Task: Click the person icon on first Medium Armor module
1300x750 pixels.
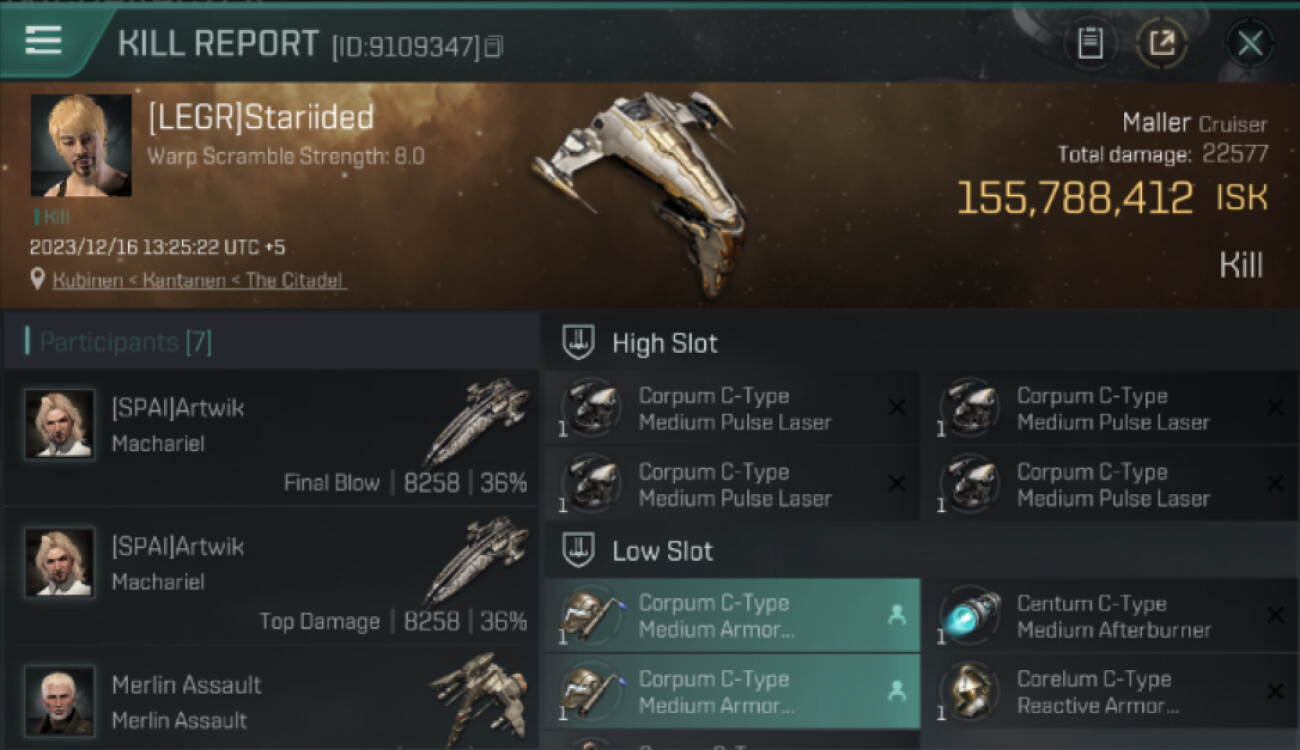Action: pyautogui.click(x=896, y=616)
